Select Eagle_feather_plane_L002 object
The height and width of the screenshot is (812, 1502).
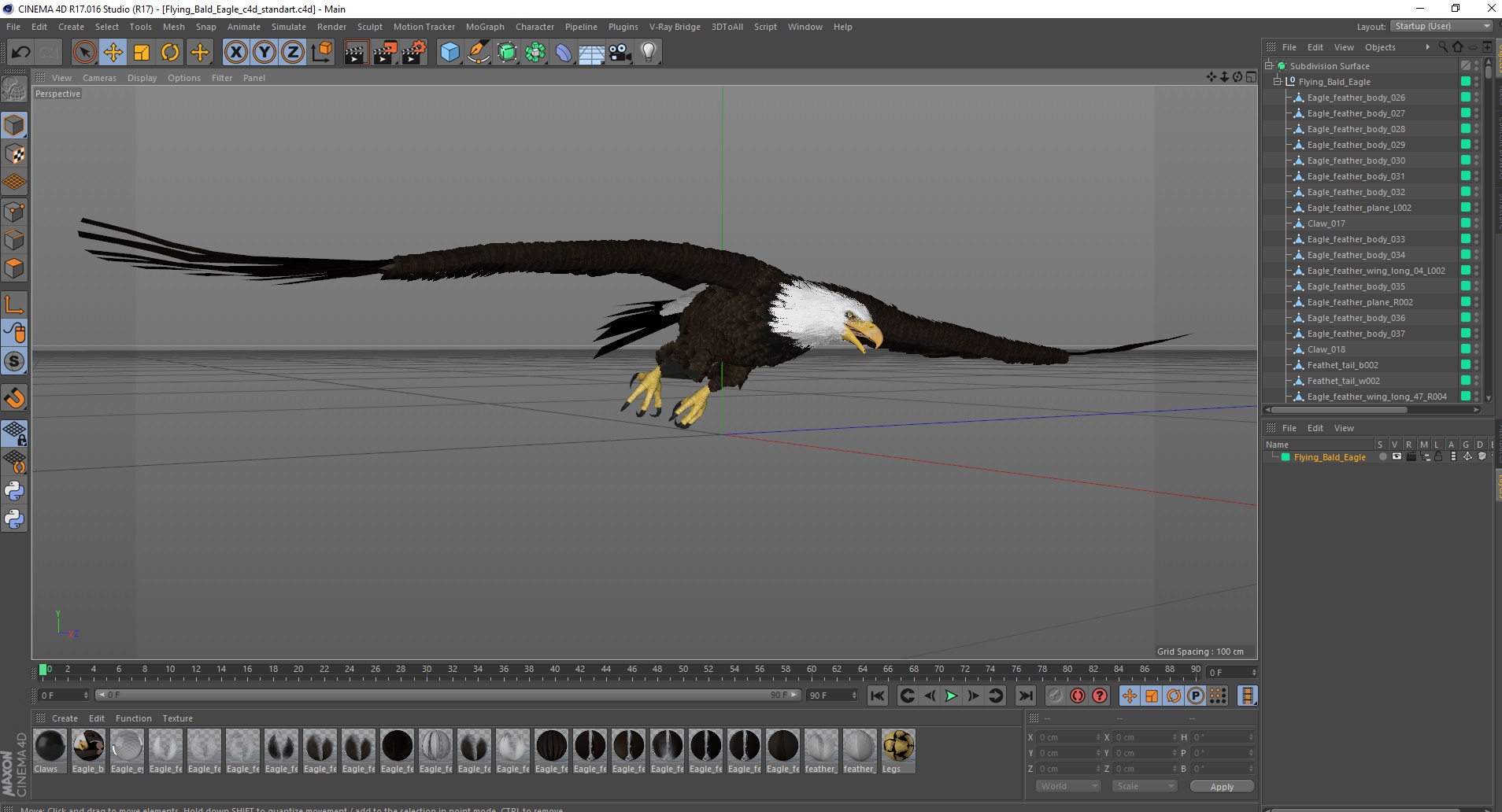pyautogui.click(x=1359, y=208)
